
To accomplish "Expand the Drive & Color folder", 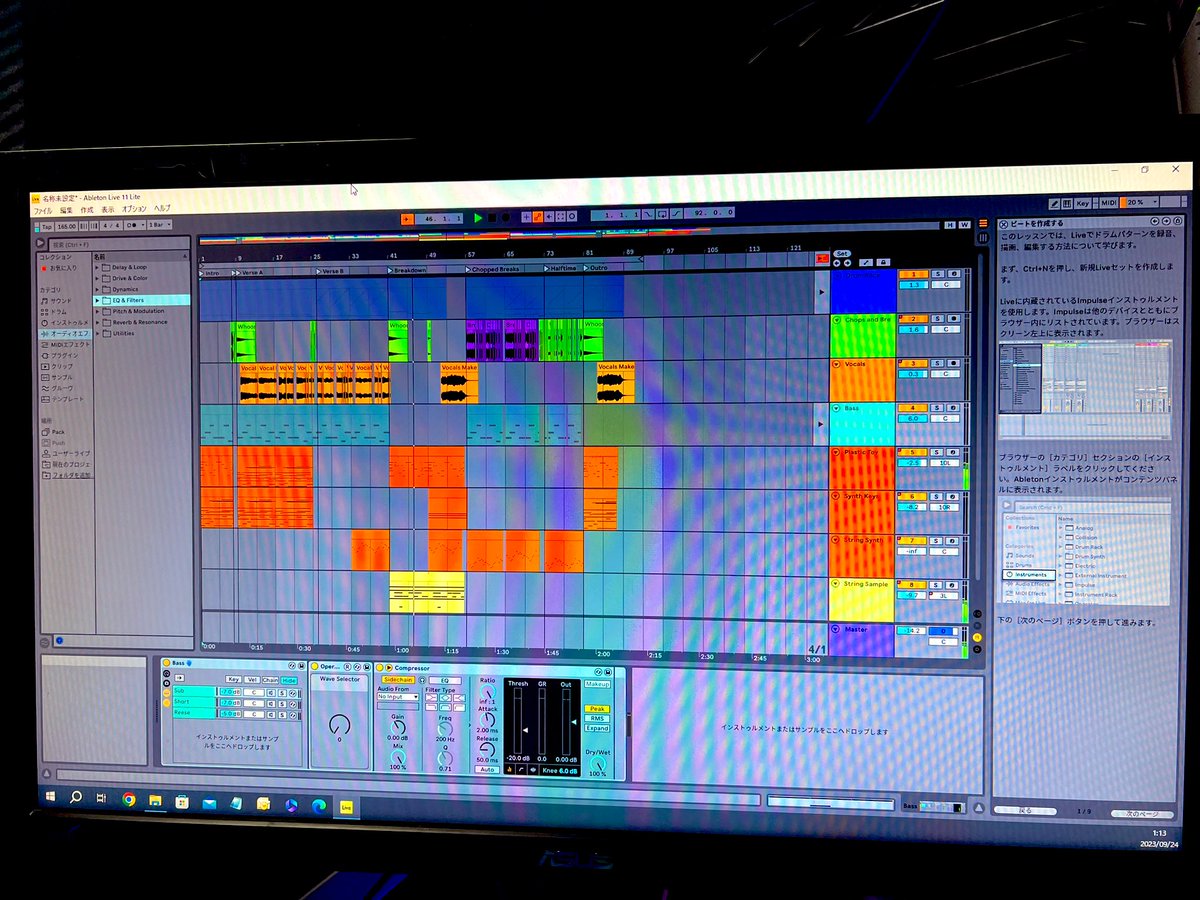I will [x=98, y=278].
